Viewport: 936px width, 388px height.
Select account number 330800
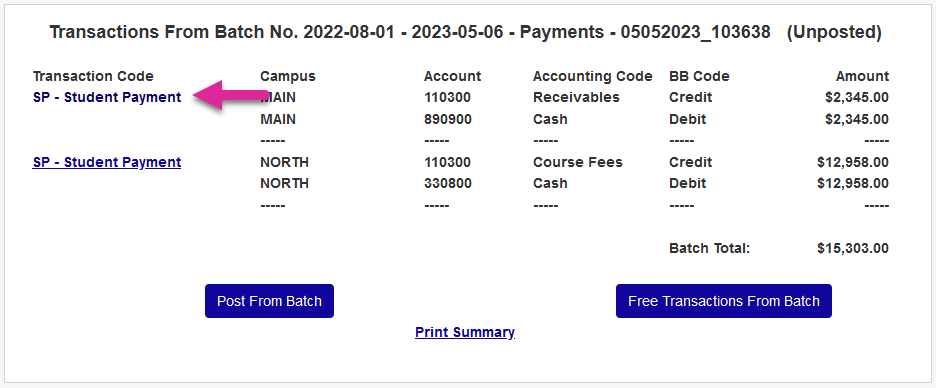point(448,183)
